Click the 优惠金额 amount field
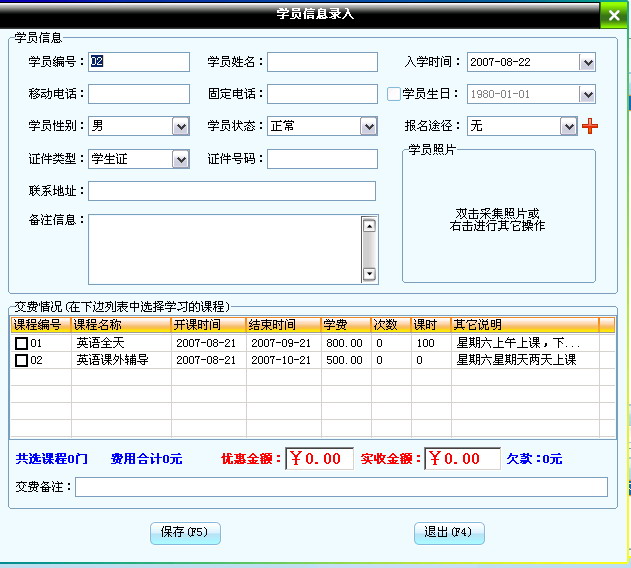 pos(319,459)
